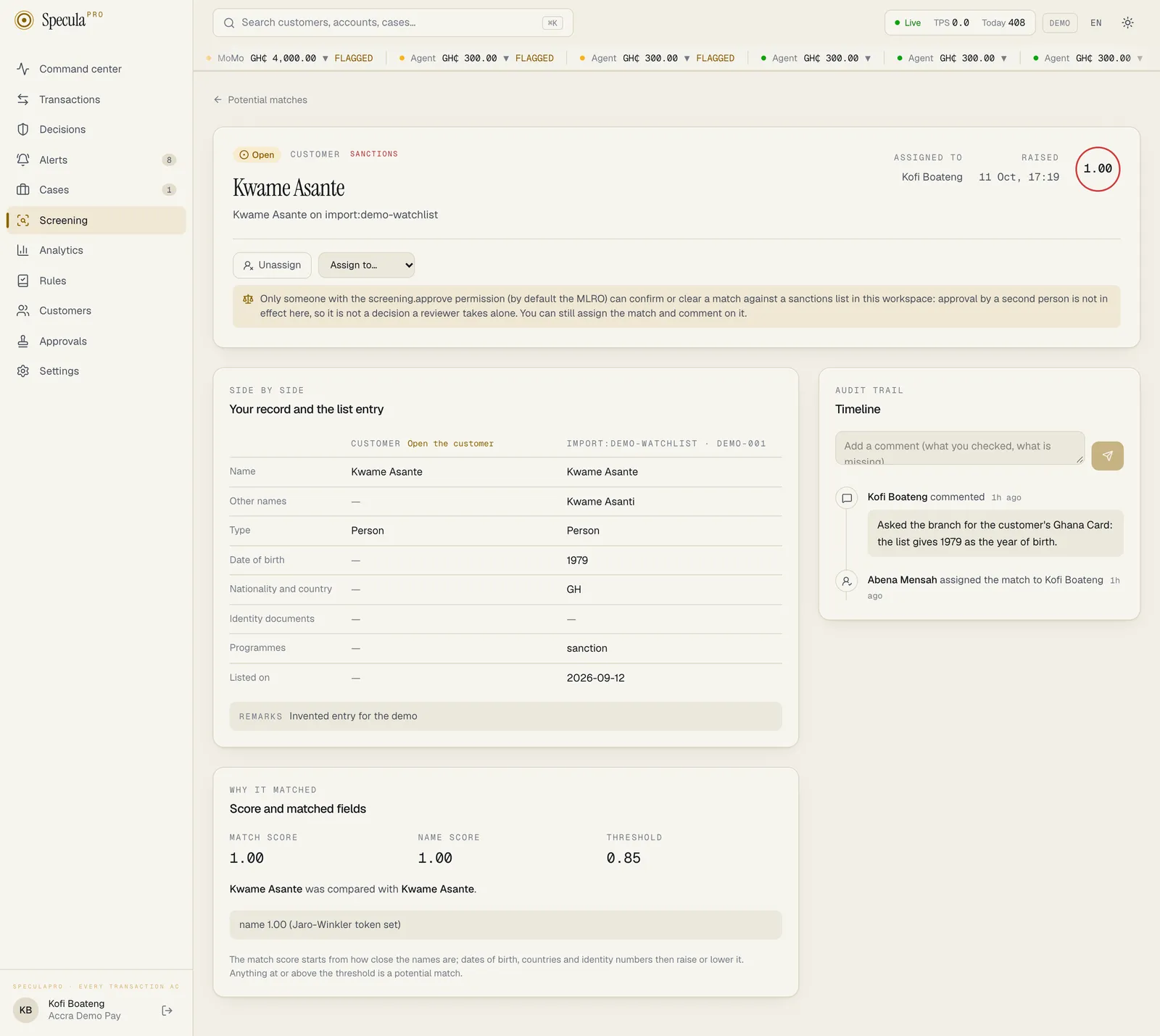Click the Analytics bar chart icon

coord(23,250)
